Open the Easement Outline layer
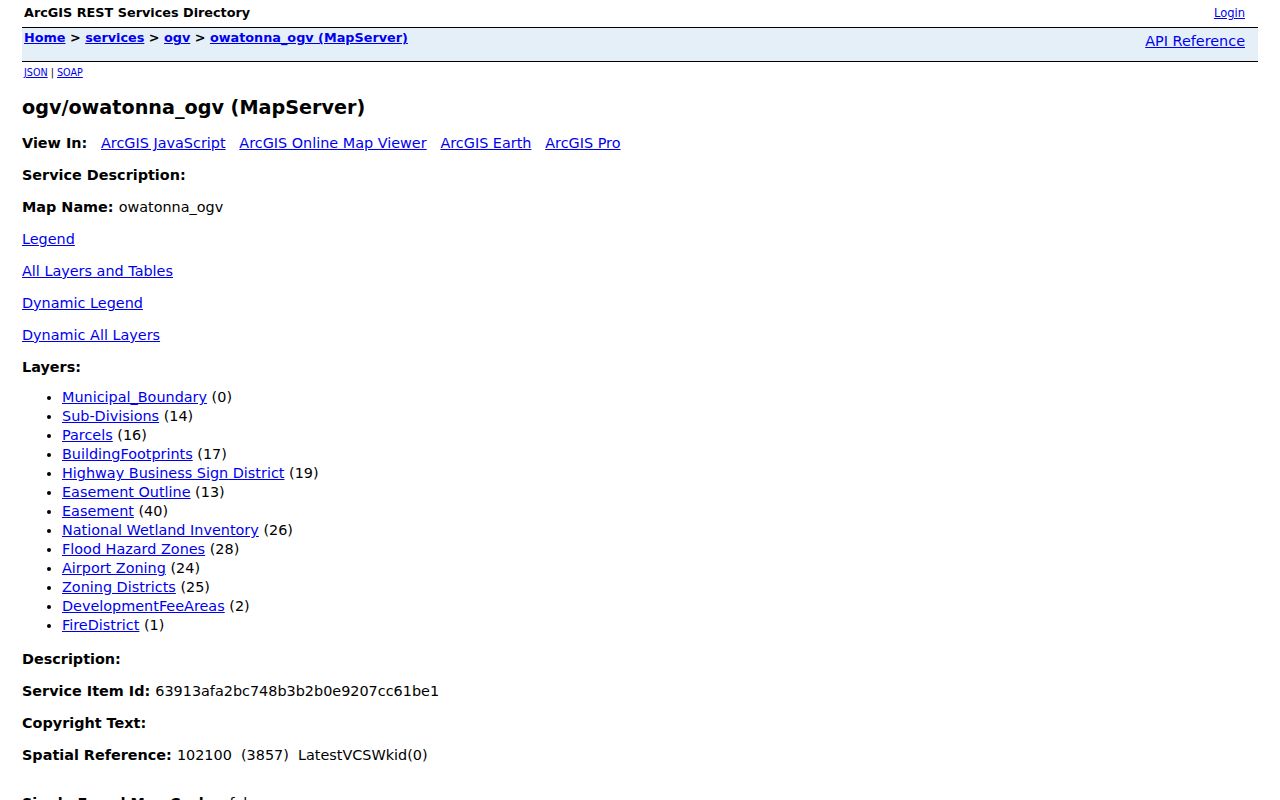This screenshot has height=800, width=1280. pyautogui.click(x=126, y=492)
